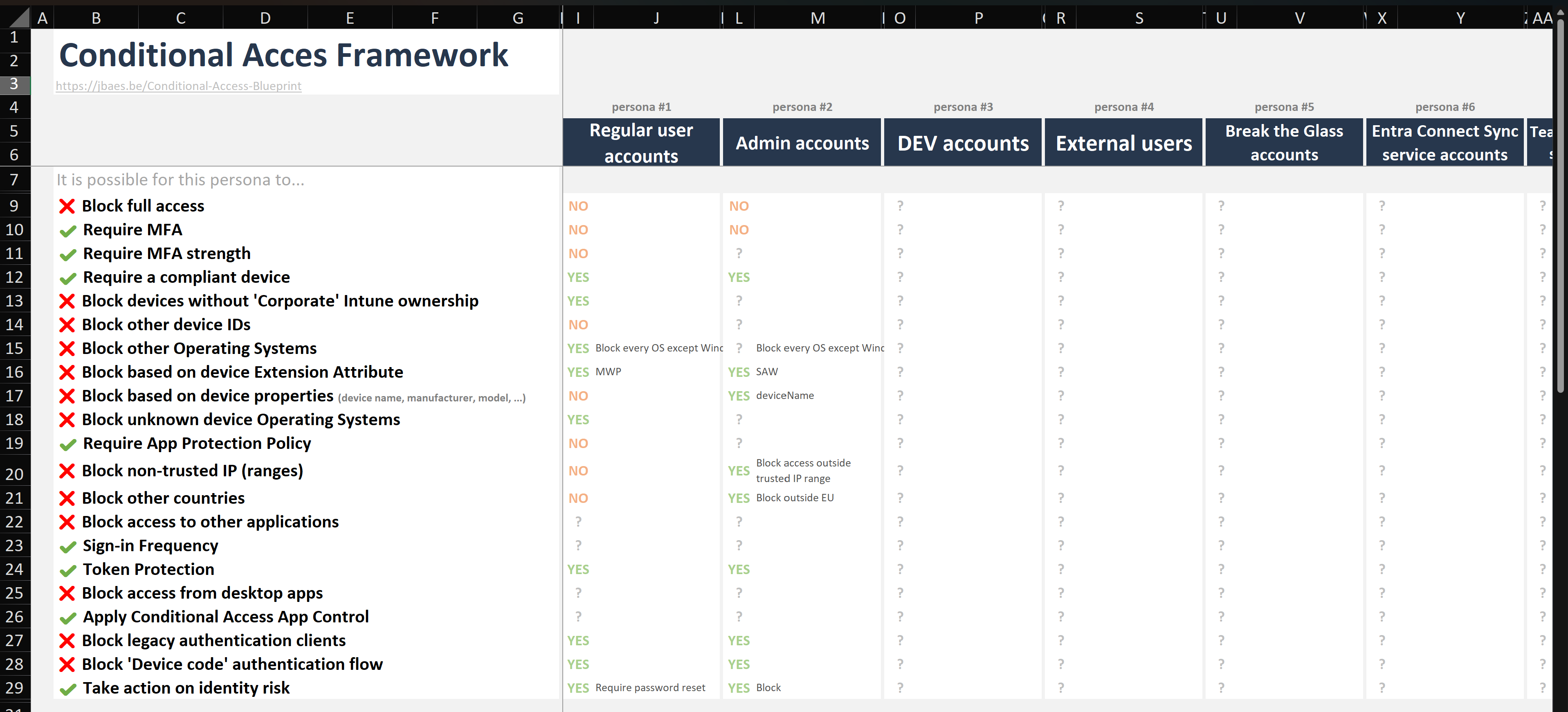Click red X icon beside Block full access
The height and width of the screenshot is (712, 1568).
tap(67, 207)
